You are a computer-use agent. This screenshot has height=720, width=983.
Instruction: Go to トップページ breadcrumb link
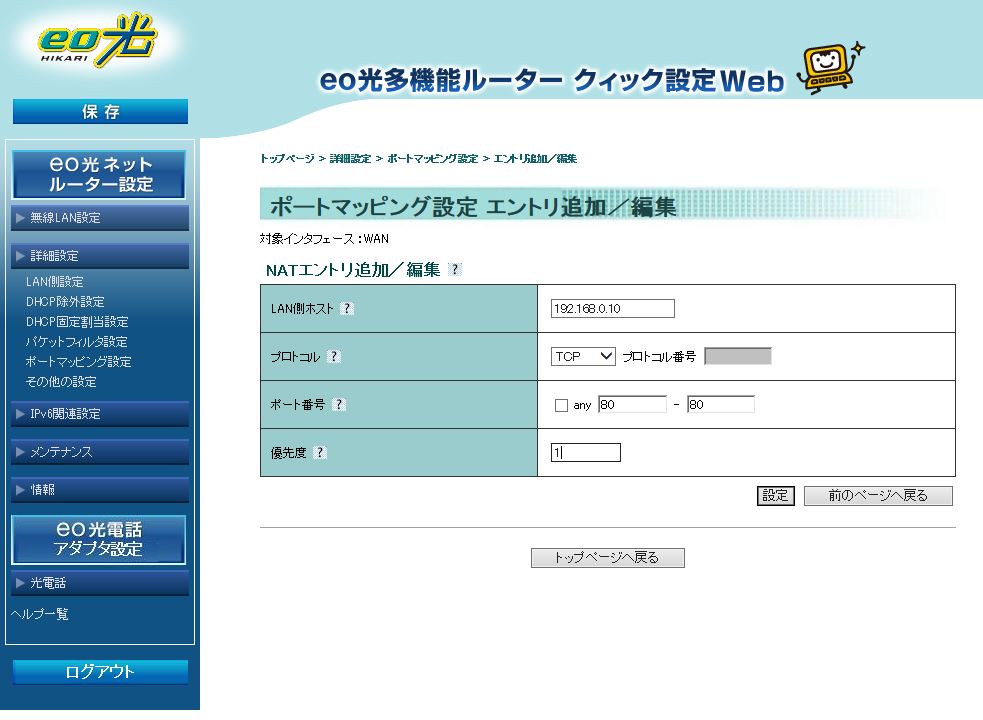point(287,159)
